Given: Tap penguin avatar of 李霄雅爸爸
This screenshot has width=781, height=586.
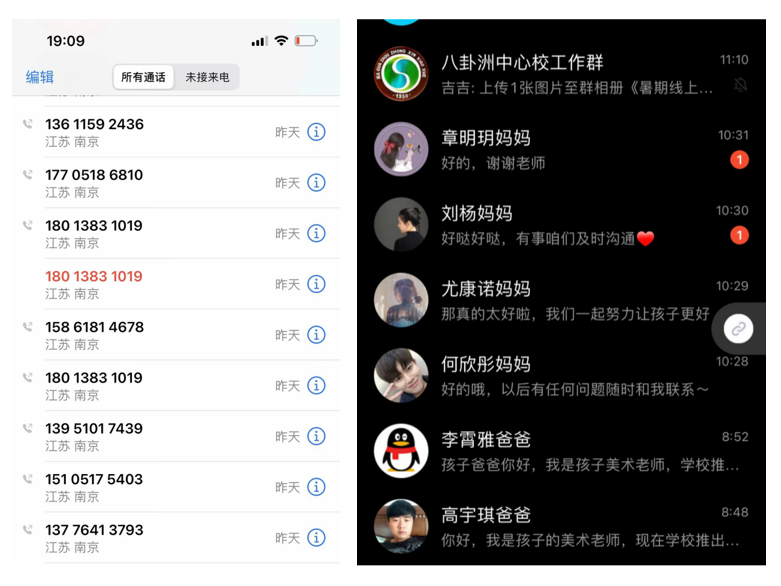Looking at the screenshot, I should click(x=401, y=451).
